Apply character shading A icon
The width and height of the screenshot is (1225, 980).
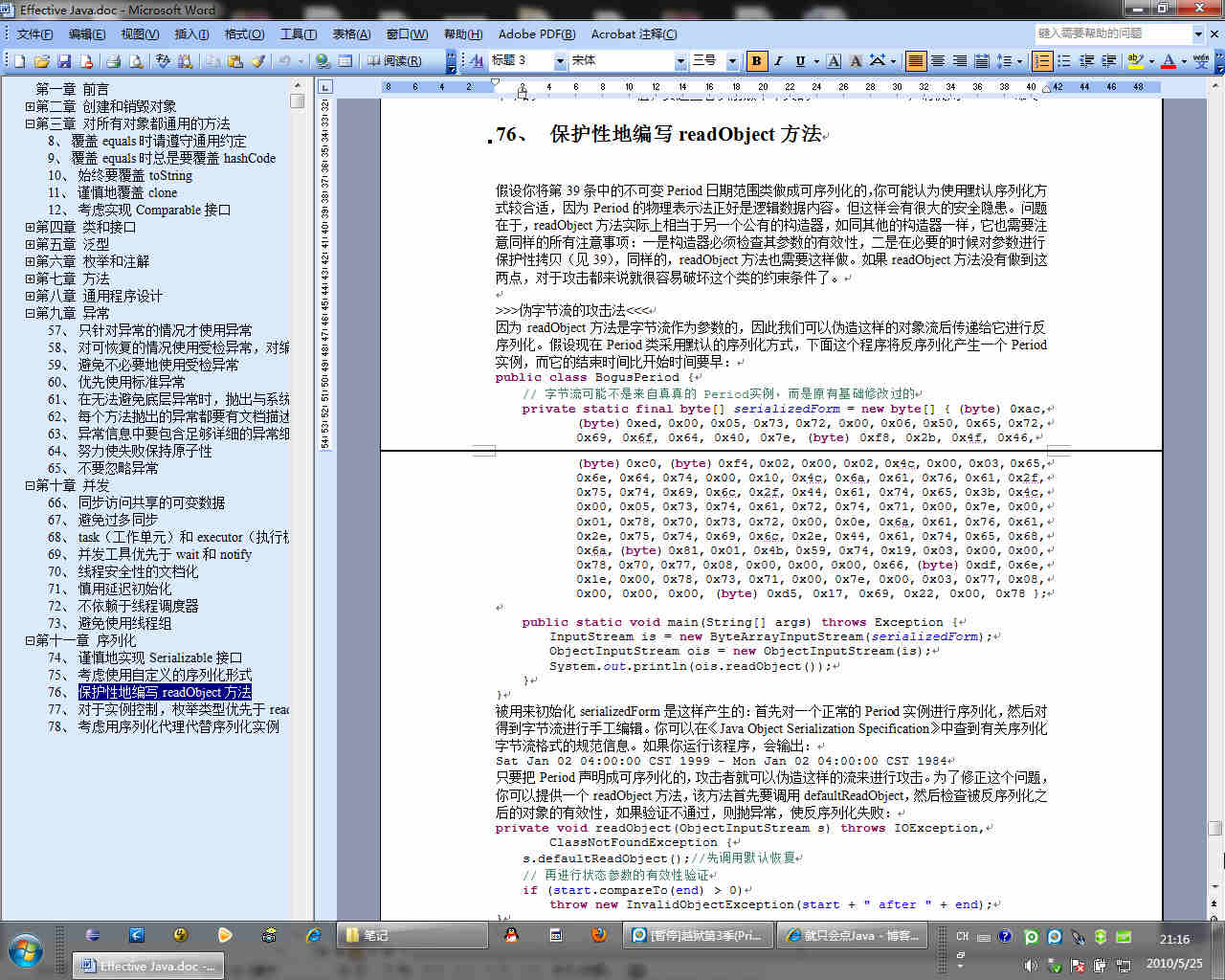pos(856,61)
